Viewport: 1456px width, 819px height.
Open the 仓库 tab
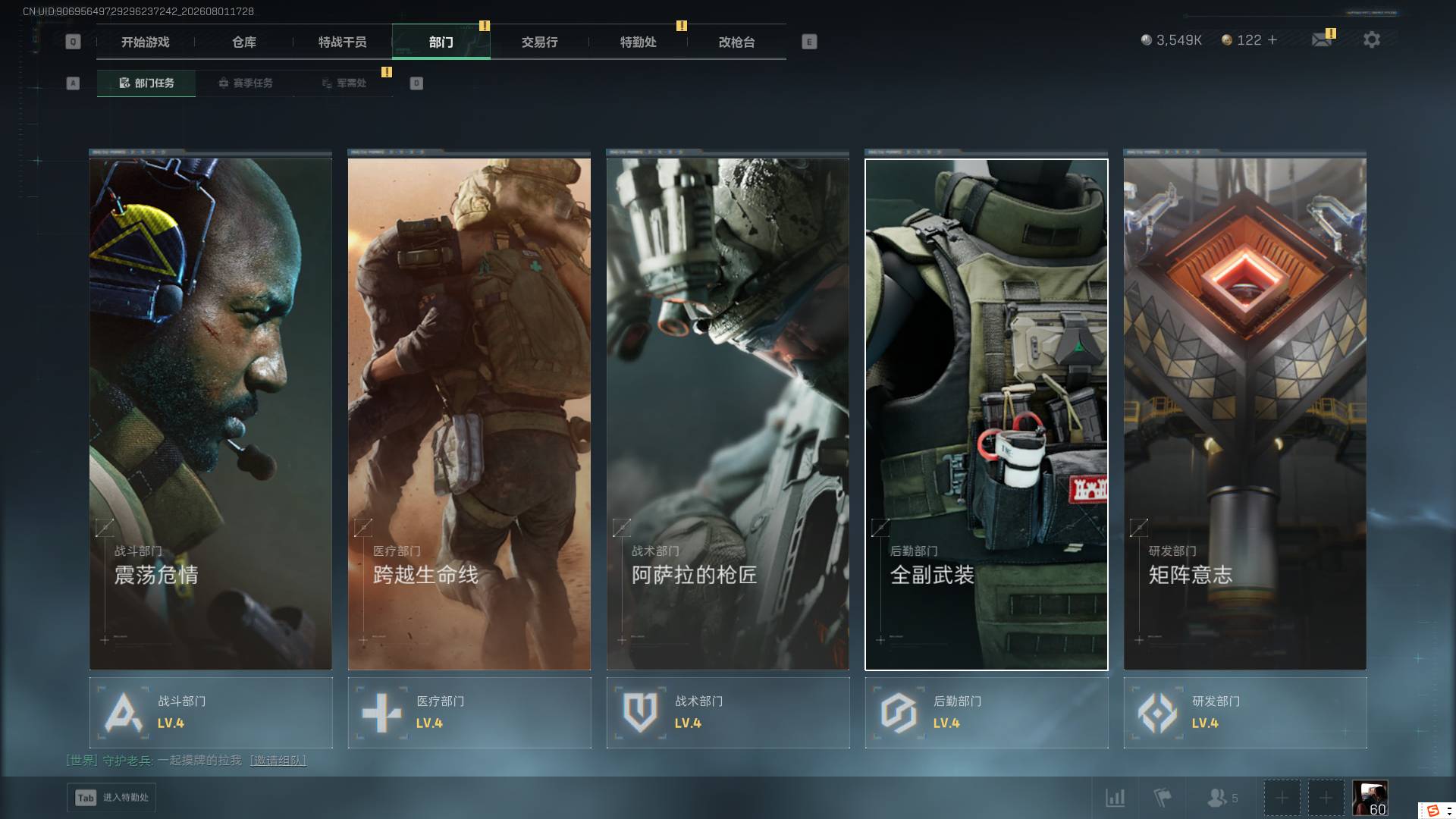(244, 42)
